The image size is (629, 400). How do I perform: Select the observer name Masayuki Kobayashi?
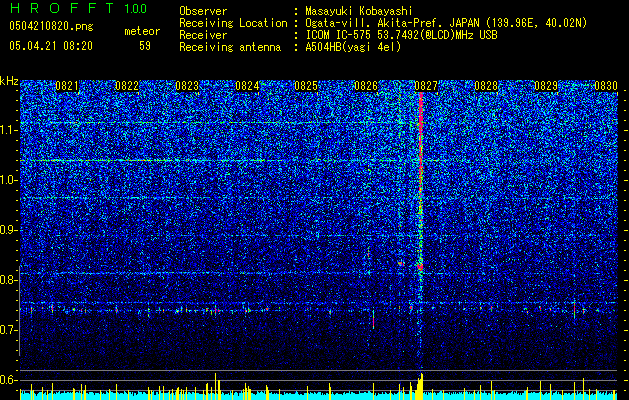pos(359,11)
